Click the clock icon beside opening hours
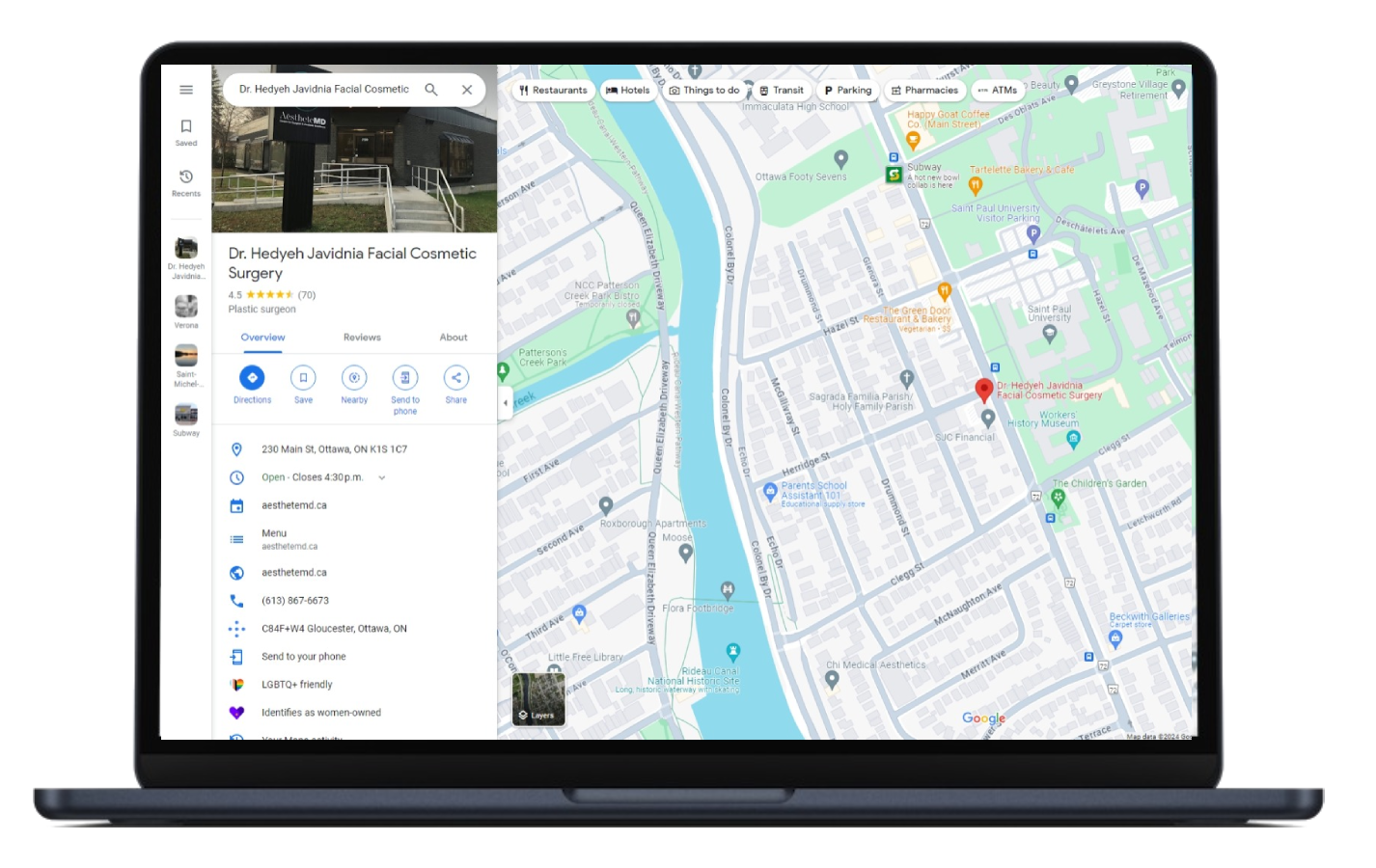 (x=236, y=477)
